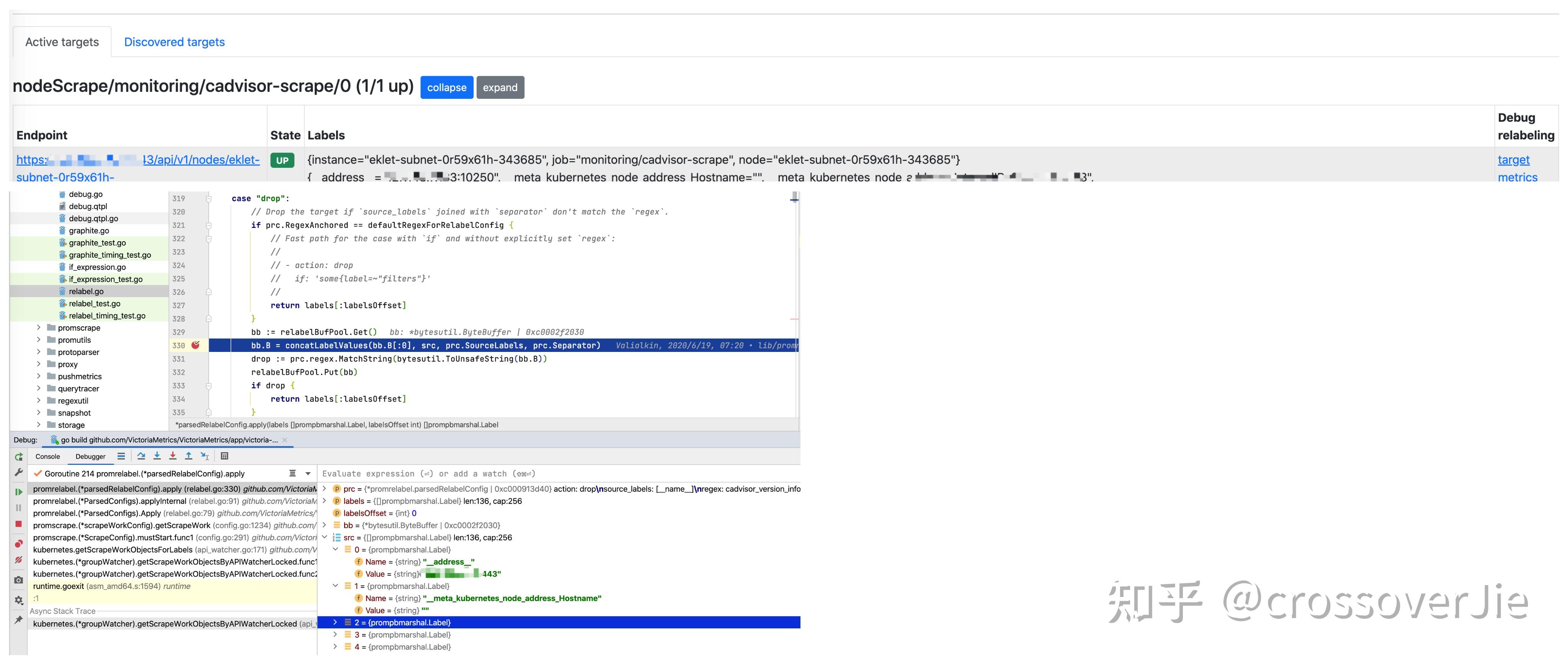Click the blue collapse button
The width and height of the screenshot is (1568, 664).
point(447,87)
